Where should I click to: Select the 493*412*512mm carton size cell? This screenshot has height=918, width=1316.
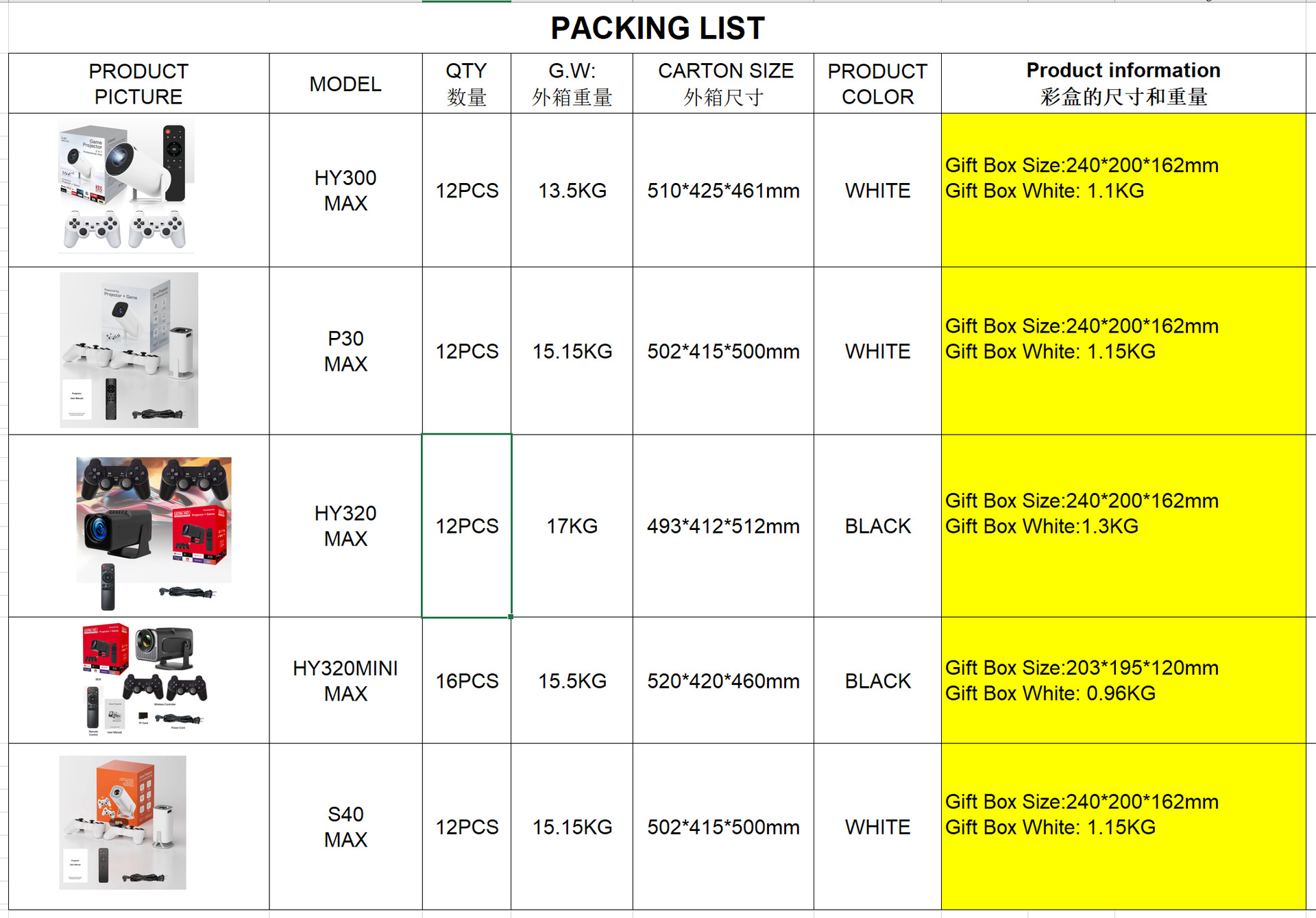[723, 526]
